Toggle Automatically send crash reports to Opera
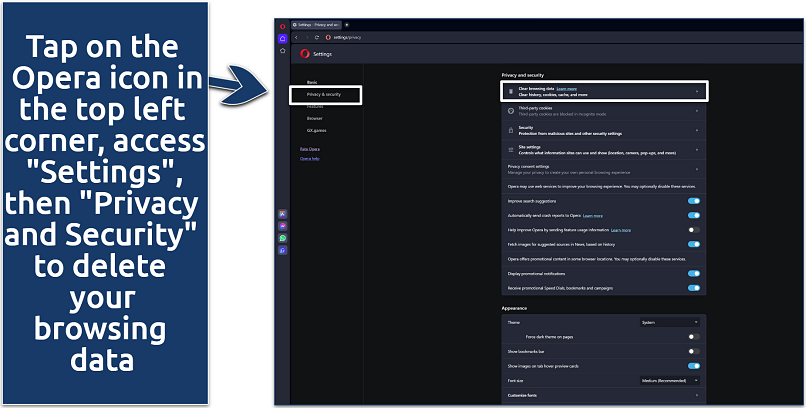This screenshot has height=408, width=806. pyautogui.click(x=694, y=216)
